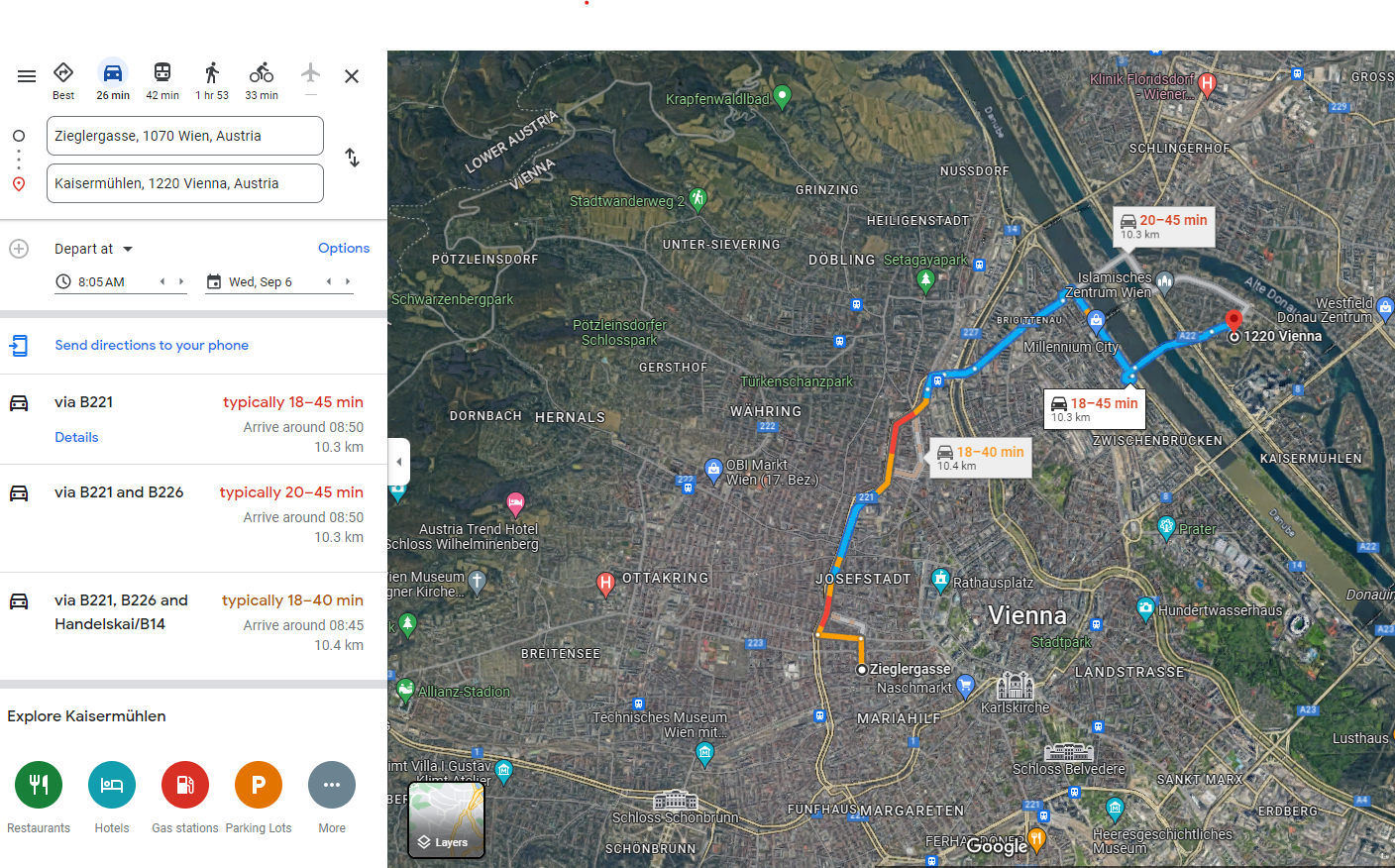1395x868 pixels.
Task: Add a destination with plus icon
Action: (x=19, y=249)
